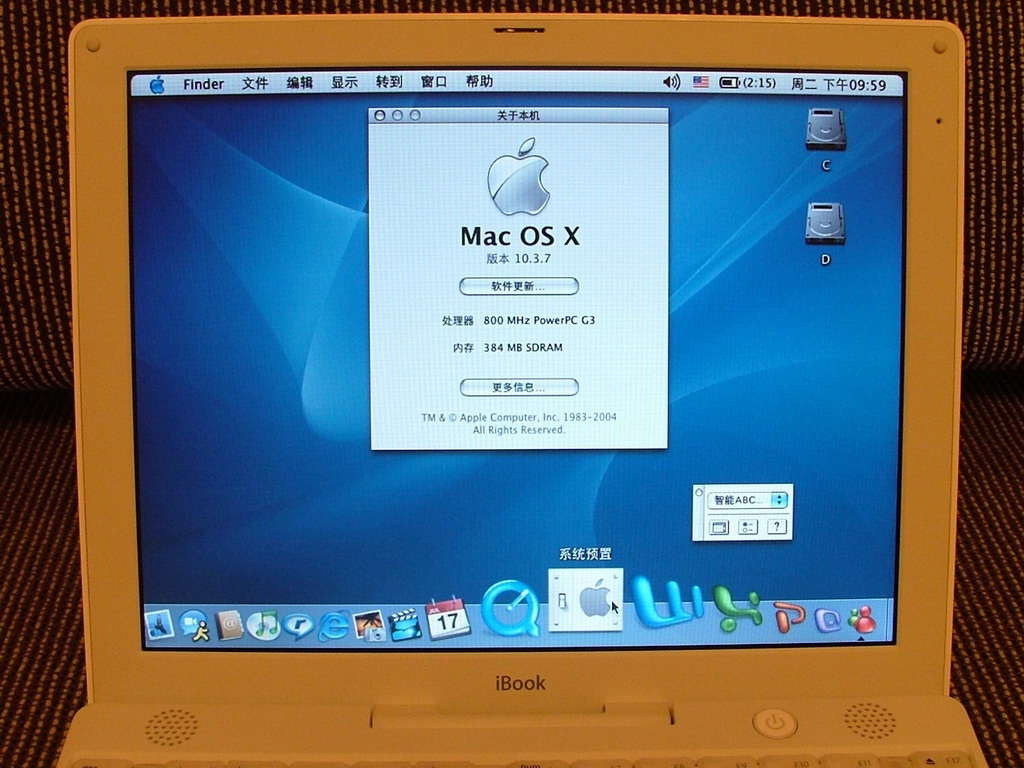Click the 关于本机 window title bar
The height and width of the screenshot is (768, 1024).
tap(519, 116)
